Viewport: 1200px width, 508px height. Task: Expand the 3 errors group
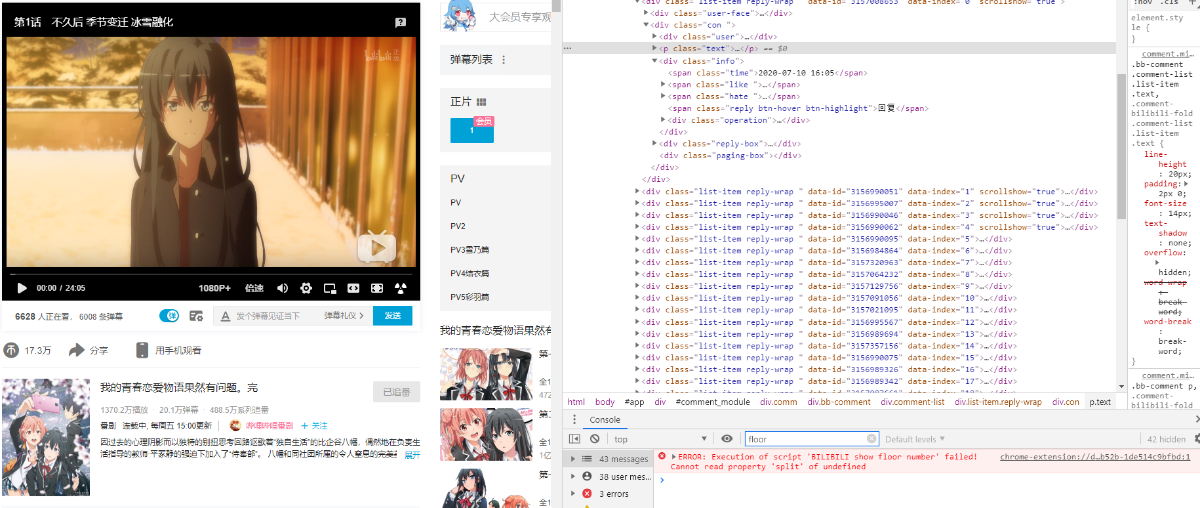(x=572, y=494)
